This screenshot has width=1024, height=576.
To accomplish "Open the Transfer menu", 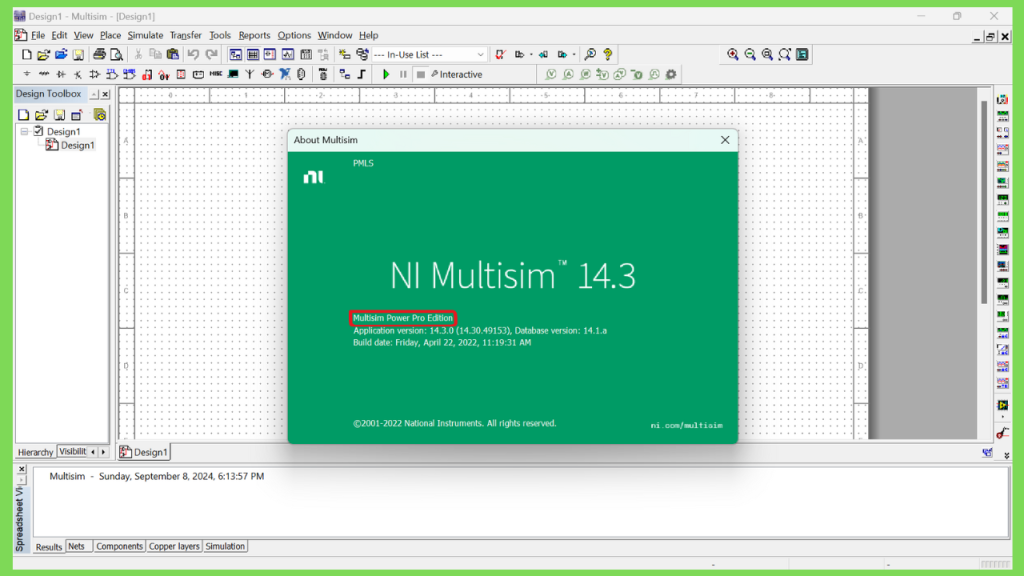I will pyautogui.click(x=185, y=35).
